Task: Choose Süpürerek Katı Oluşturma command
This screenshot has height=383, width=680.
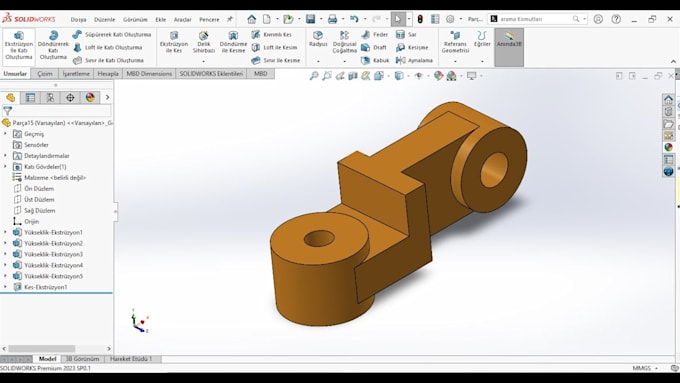Action: pos(112,34)
